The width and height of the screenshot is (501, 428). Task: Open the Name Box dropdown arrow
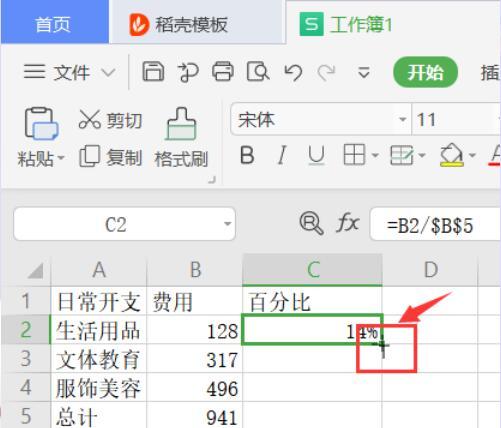(228, 224)
